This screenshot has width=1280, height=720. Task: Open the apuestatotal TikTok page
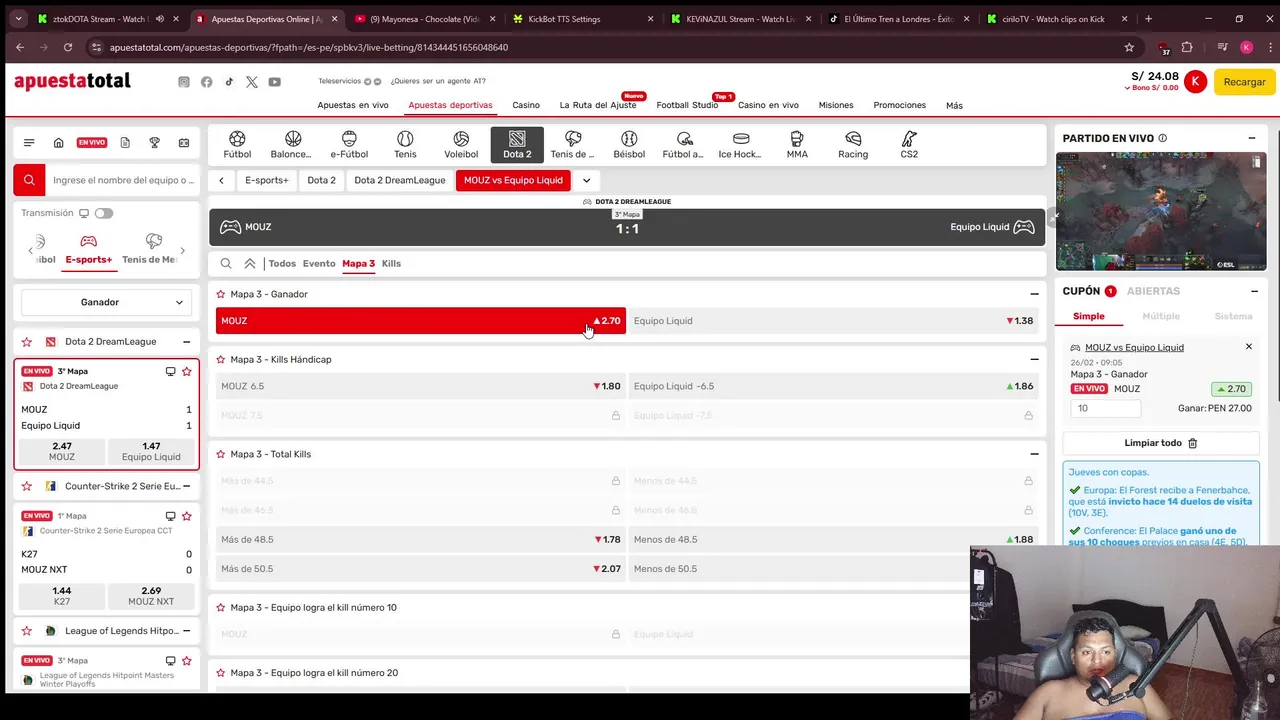(x=229, y=82)
